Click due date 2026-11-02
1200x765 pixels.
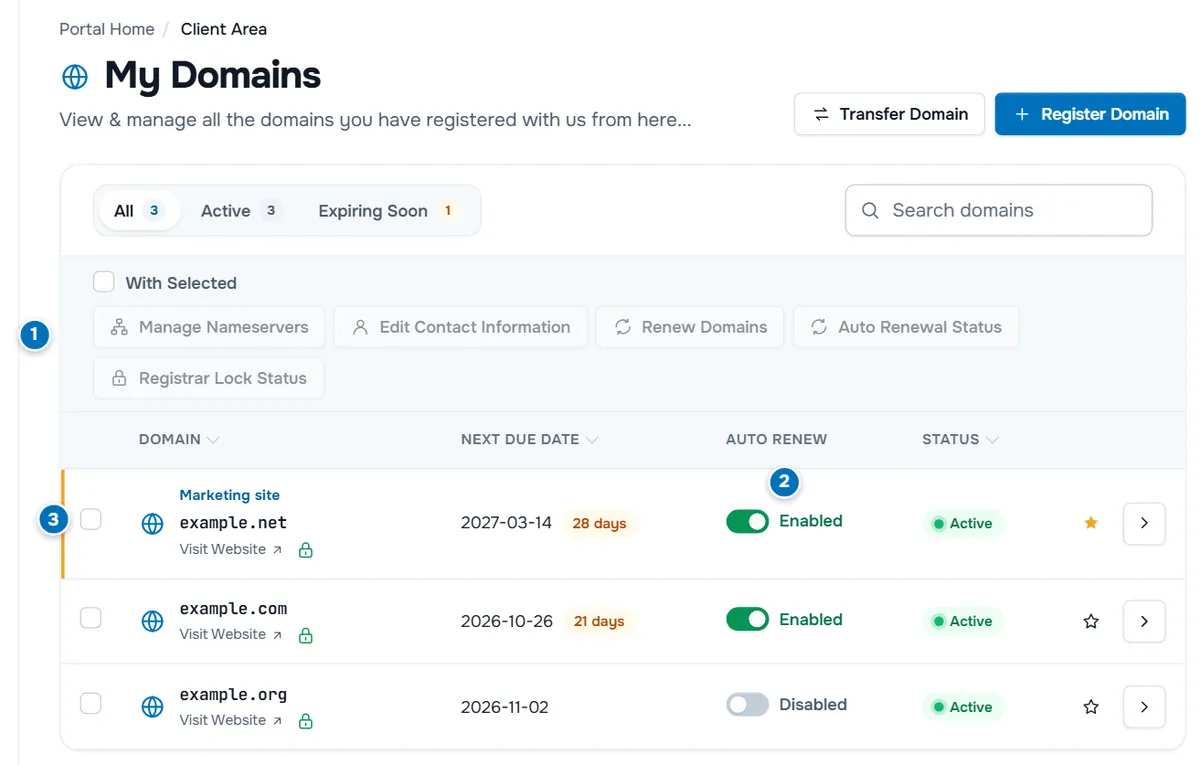pos(505,707)
